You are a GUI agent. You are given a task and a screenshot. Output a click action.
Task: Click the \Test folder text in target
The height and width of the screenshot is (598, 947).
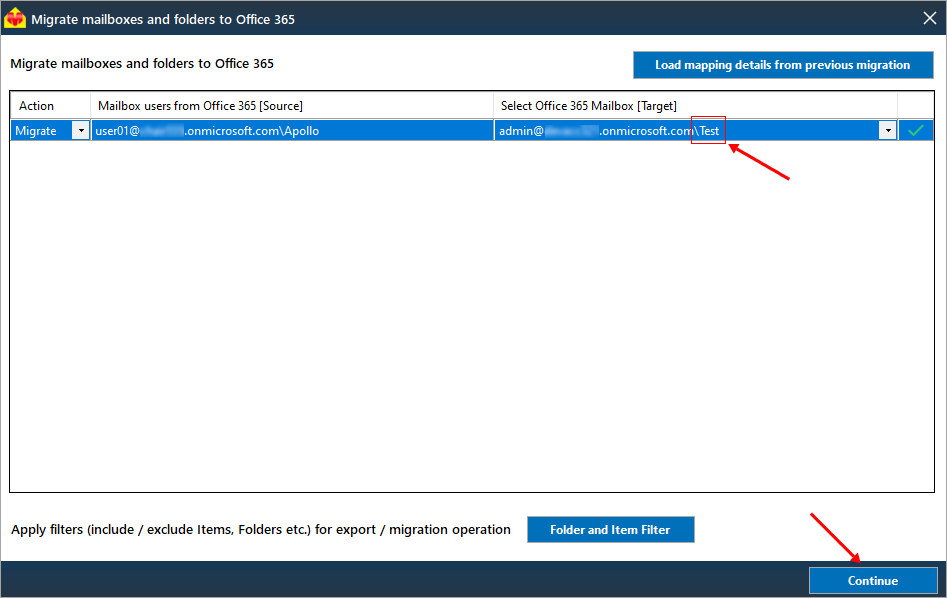pos(708,131)
